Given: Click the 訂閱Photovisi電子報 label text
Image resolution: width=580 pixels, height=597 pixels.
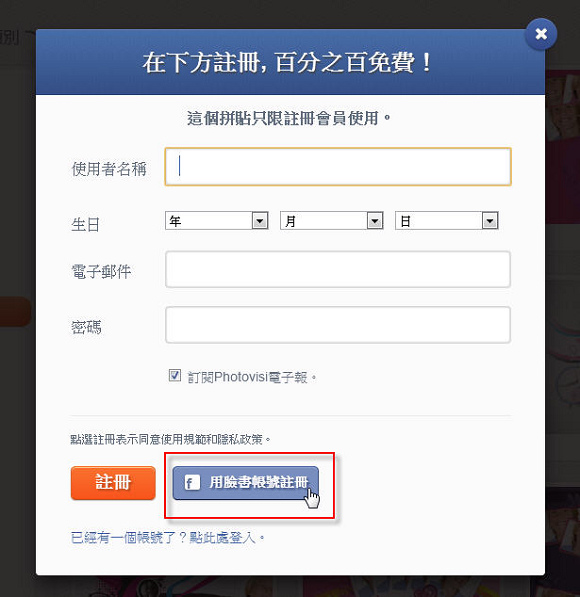Looking at the screenshot, I should [252, 377].
